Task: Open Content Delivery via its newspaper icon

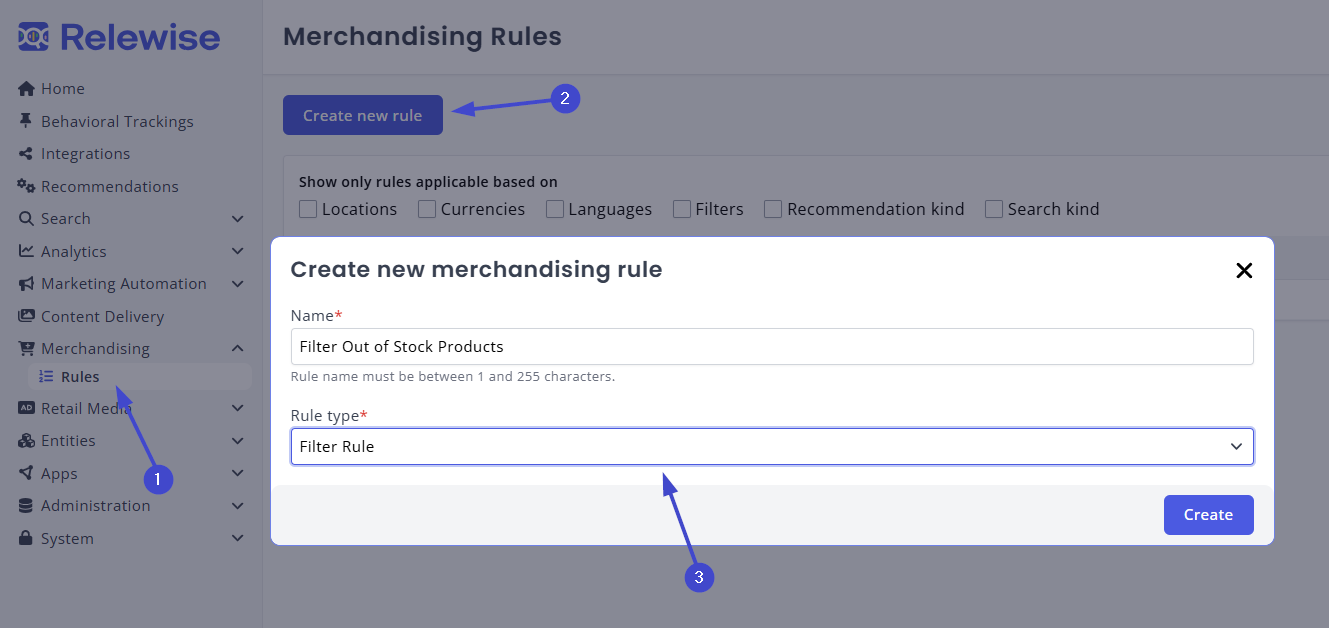Action: pyautogui.click(x=25, y=316)
